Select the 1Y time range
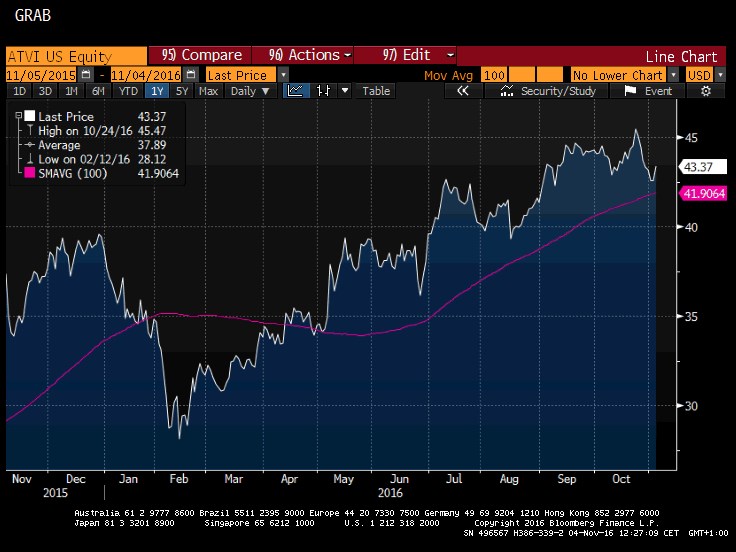The image size is (736, 552). 157,91
